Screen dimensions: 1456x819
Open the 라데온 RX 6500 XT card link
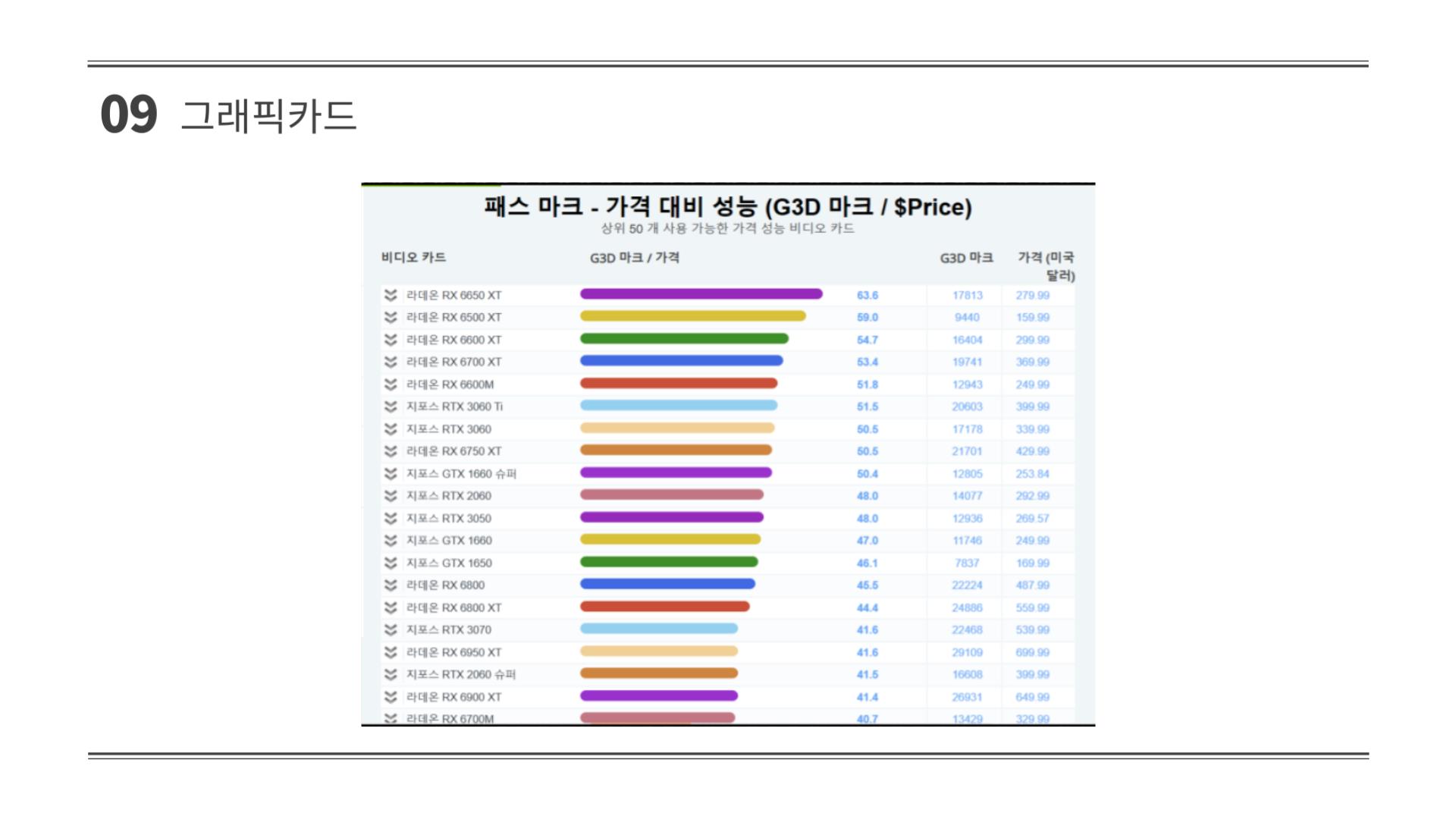tap(453, 317)
